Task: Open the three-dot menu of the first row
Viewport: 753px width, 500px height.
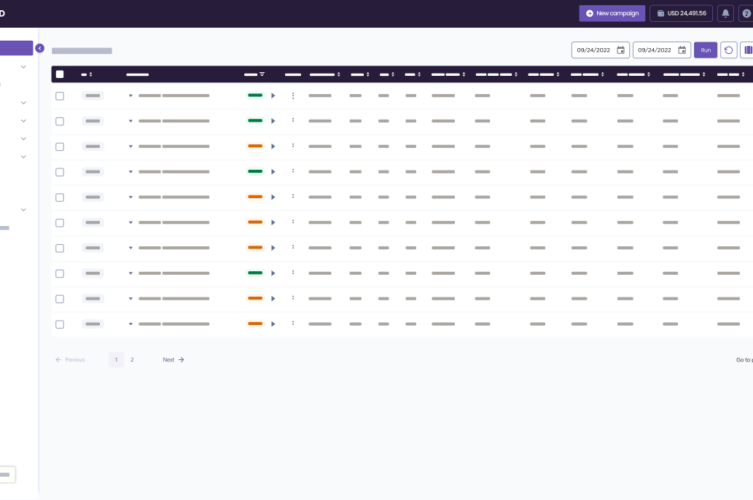Action: point(293,96)
